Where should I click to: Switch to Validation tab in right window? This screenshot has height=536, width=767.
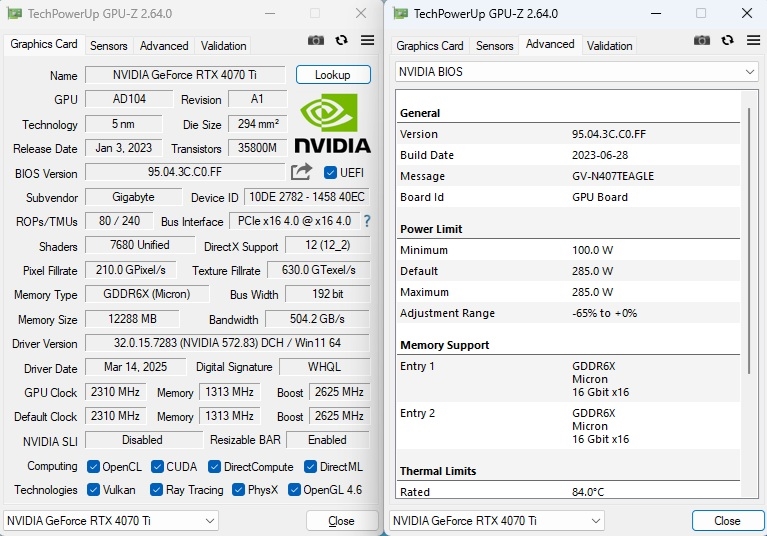coord(609,46)
